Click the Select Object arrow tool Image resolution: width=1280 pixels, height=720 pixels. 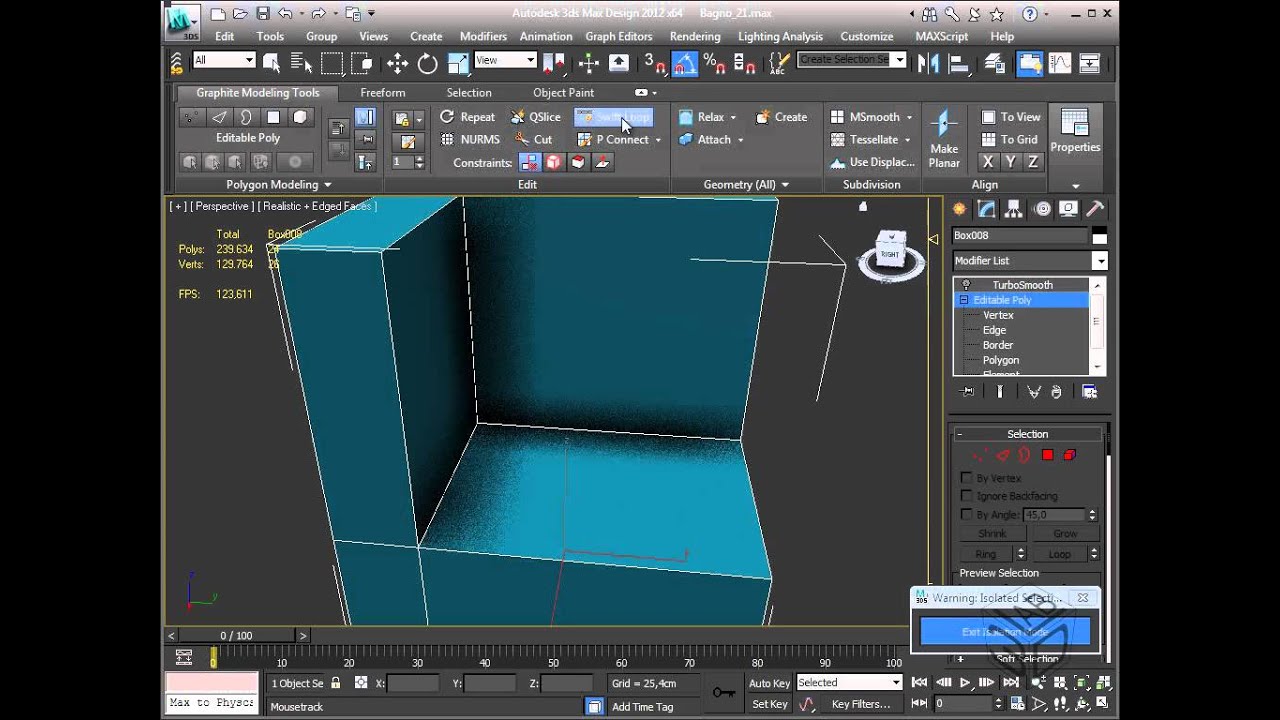[271, 64]
